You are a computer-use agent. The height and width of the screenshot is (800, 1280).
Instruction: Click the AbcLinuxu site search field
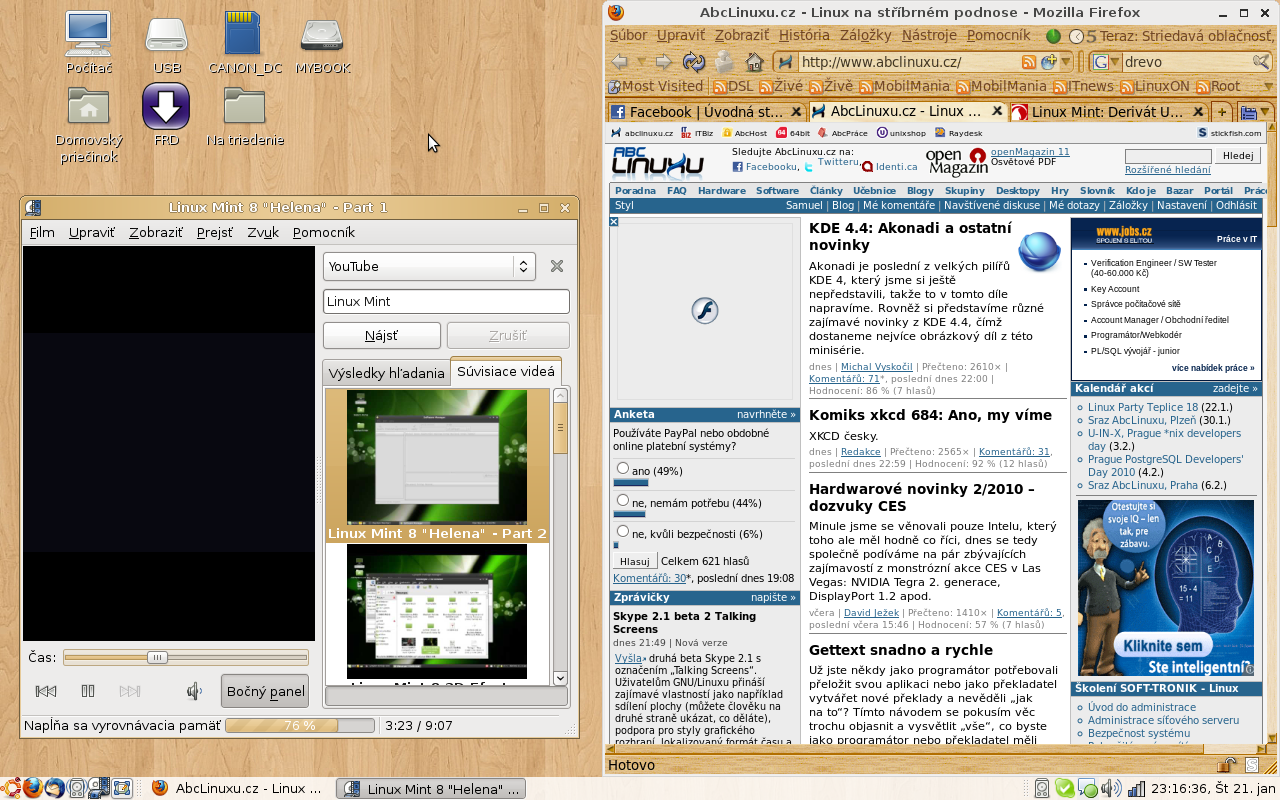click(x=1167, y=156)
